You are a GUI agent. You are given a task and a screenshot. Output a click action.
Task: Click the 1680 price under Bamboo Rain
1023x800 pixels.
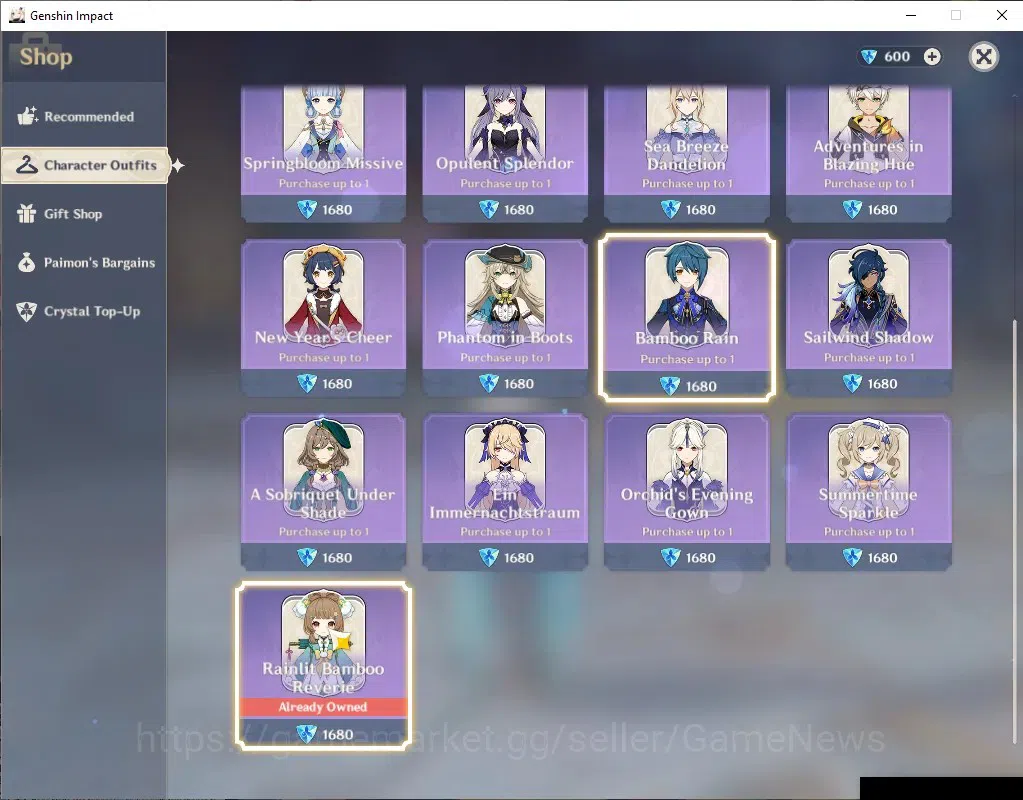701,386
